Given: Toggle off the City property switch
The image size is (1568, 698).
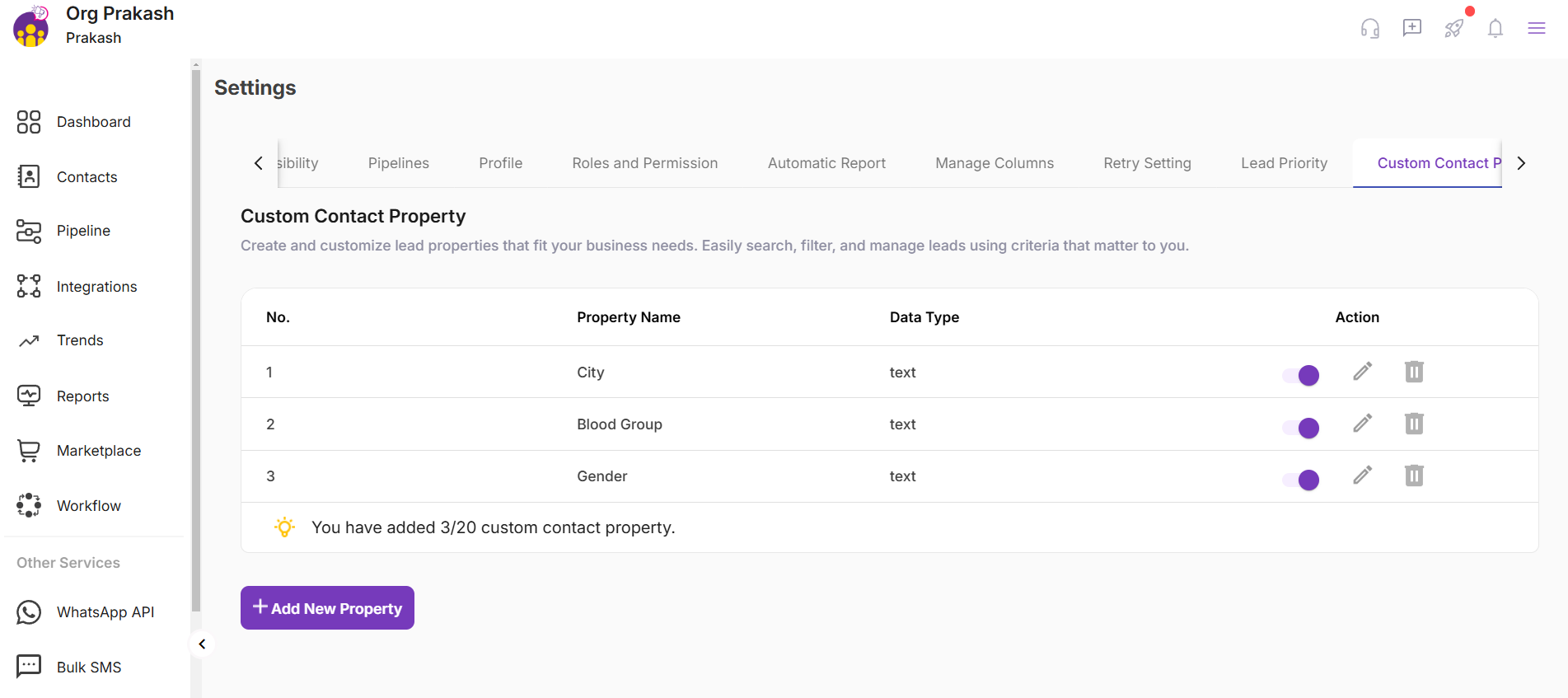Looking at the screenshot, I should pyautogui.click(x=1301, y=376).
